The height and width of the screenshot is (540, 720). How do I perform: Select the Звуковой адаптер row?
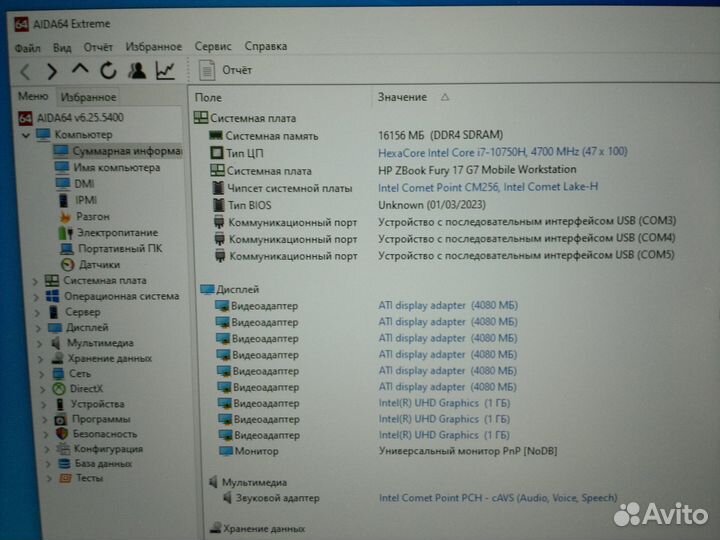pyautogui.click(x=420, y=498)
